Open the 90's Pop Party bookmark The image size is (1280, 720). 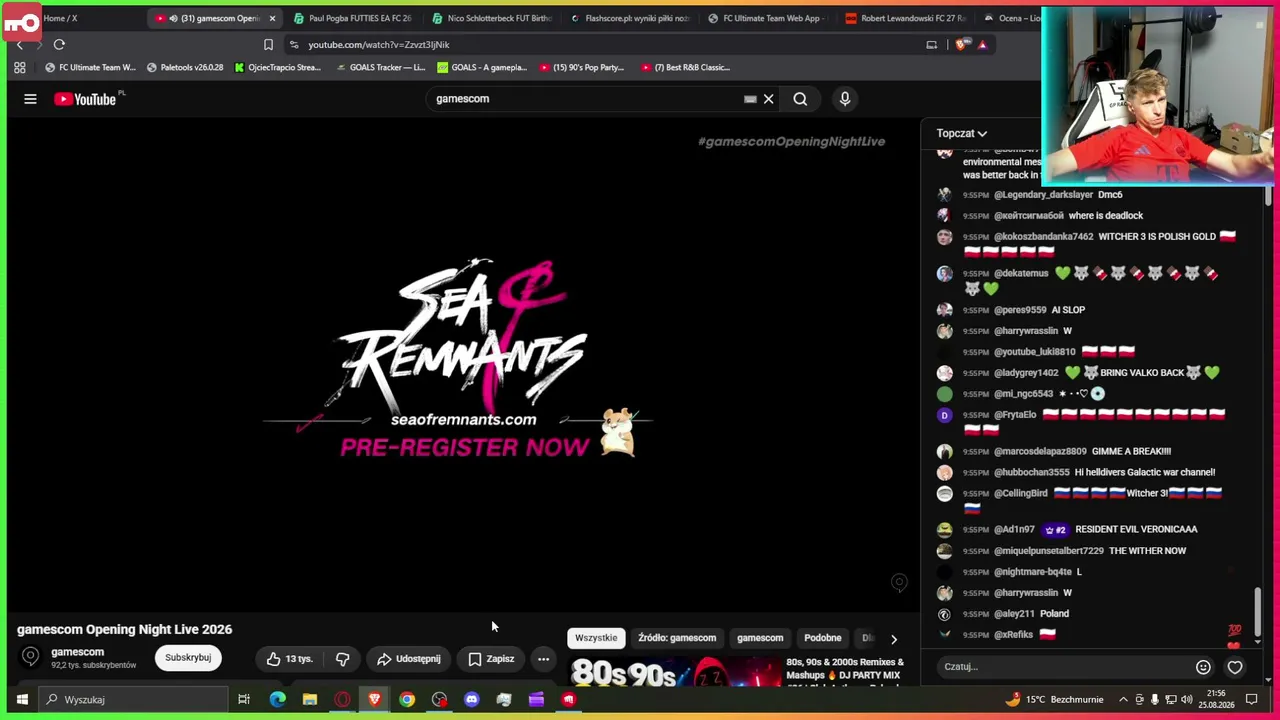click(581, 68)
